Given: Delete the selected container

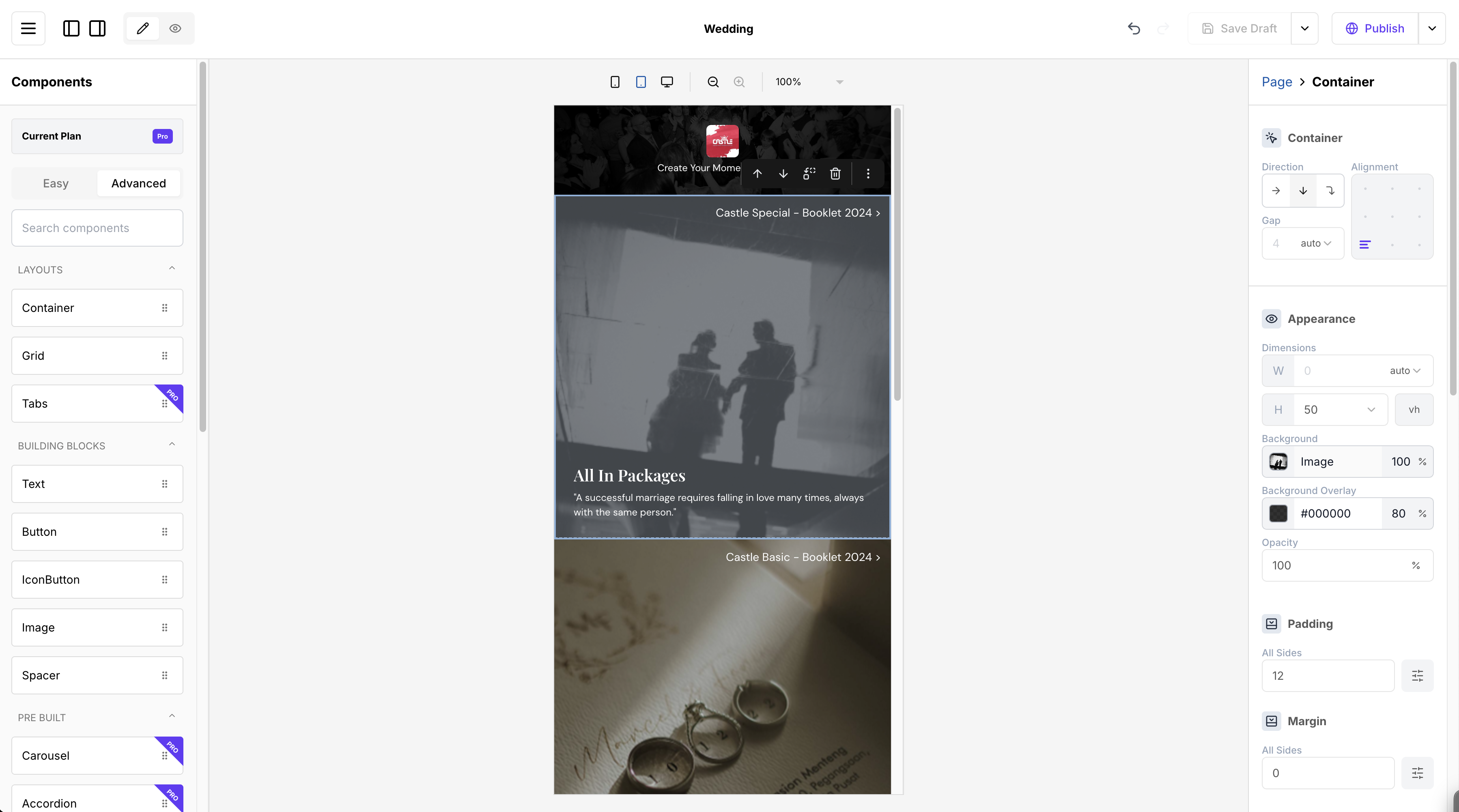Looking at the screenshot, I should (835, 174).
